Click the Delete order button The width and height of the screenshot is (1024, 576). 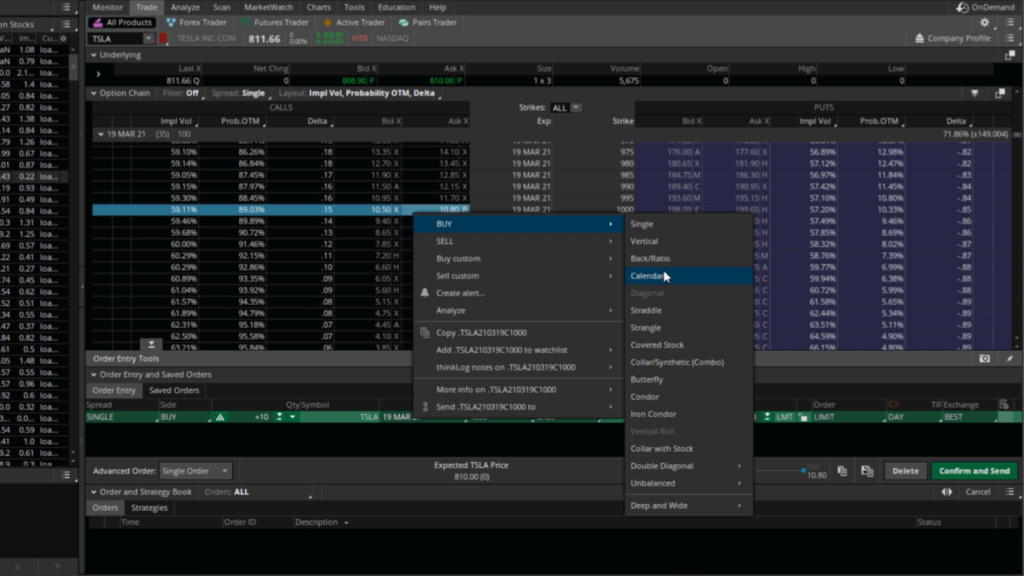[905, 471]
